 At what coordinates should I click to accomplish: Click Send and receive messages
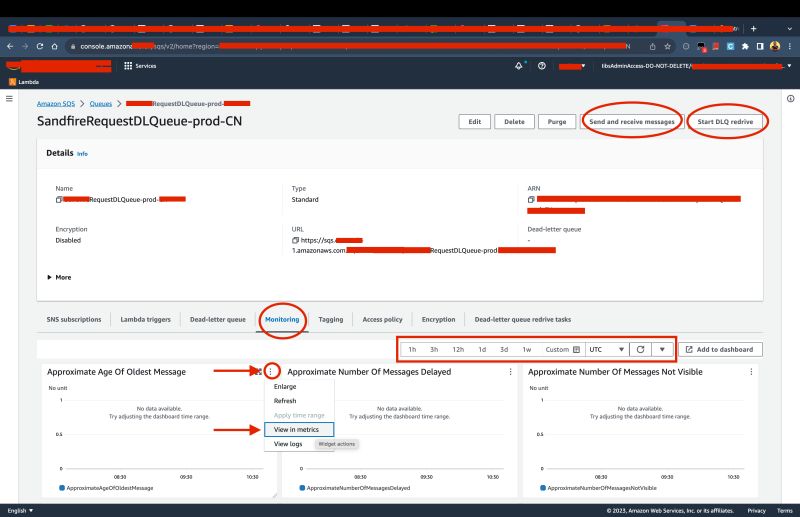tap(632, 122)
